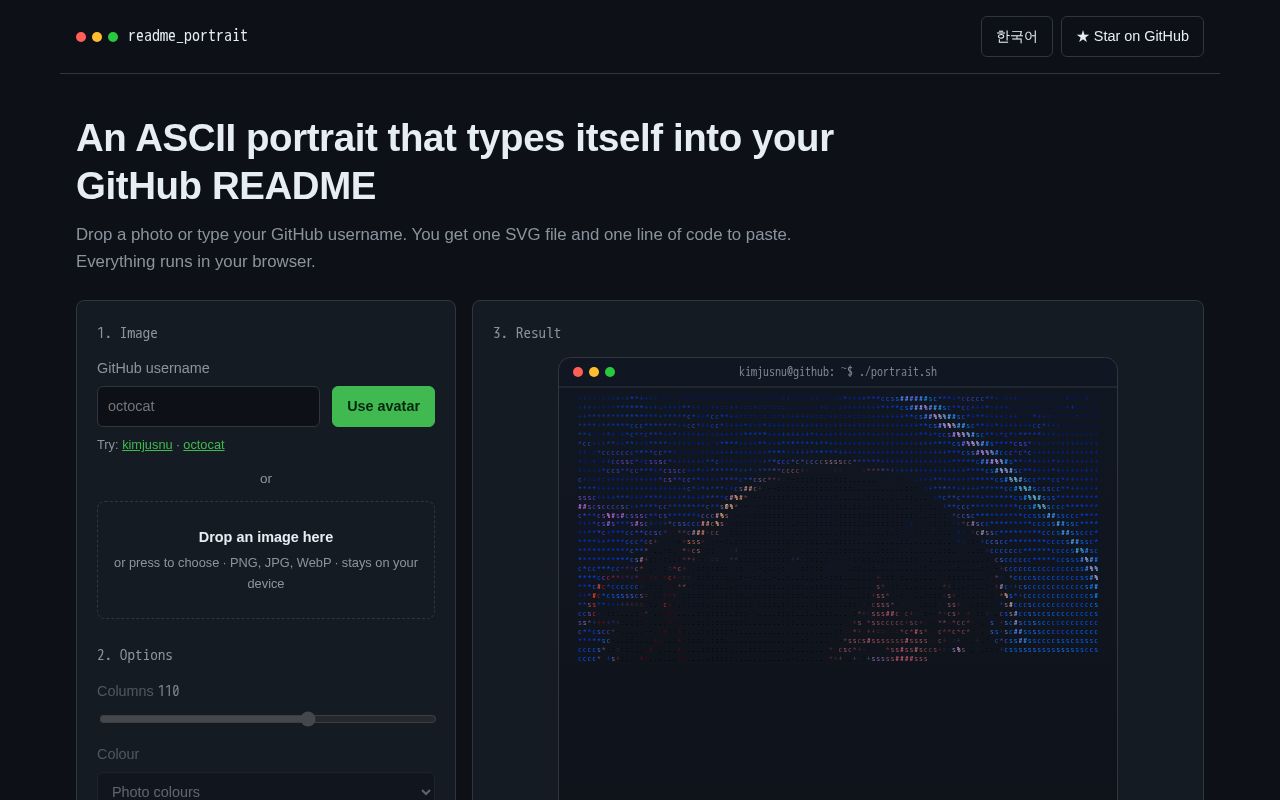Click the Columns value 110
The image size is (1280, 800).
169,691
